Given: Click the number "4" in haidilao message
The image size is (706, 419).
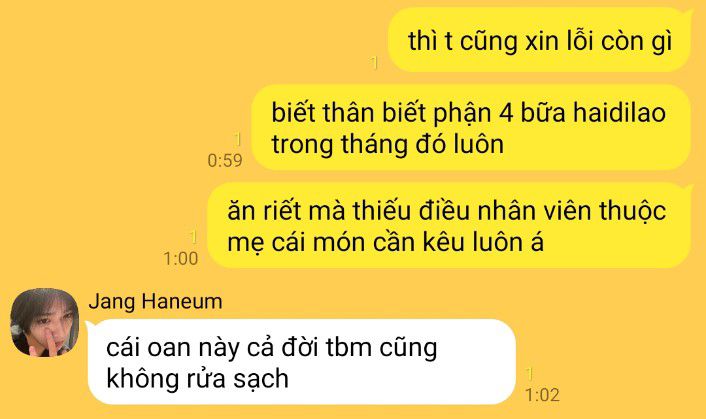Looking at the screenshot, I should tap(507, 113).
